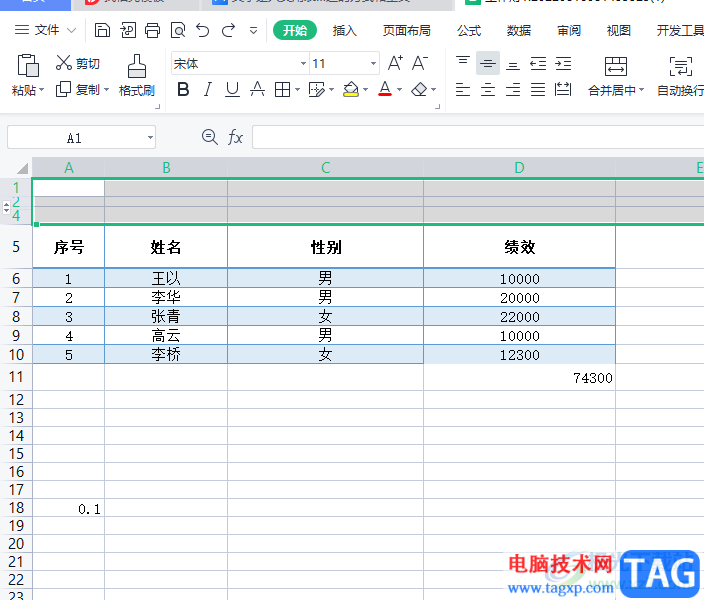
Task: Click the Undo arrow
Action: pos(203,31)
